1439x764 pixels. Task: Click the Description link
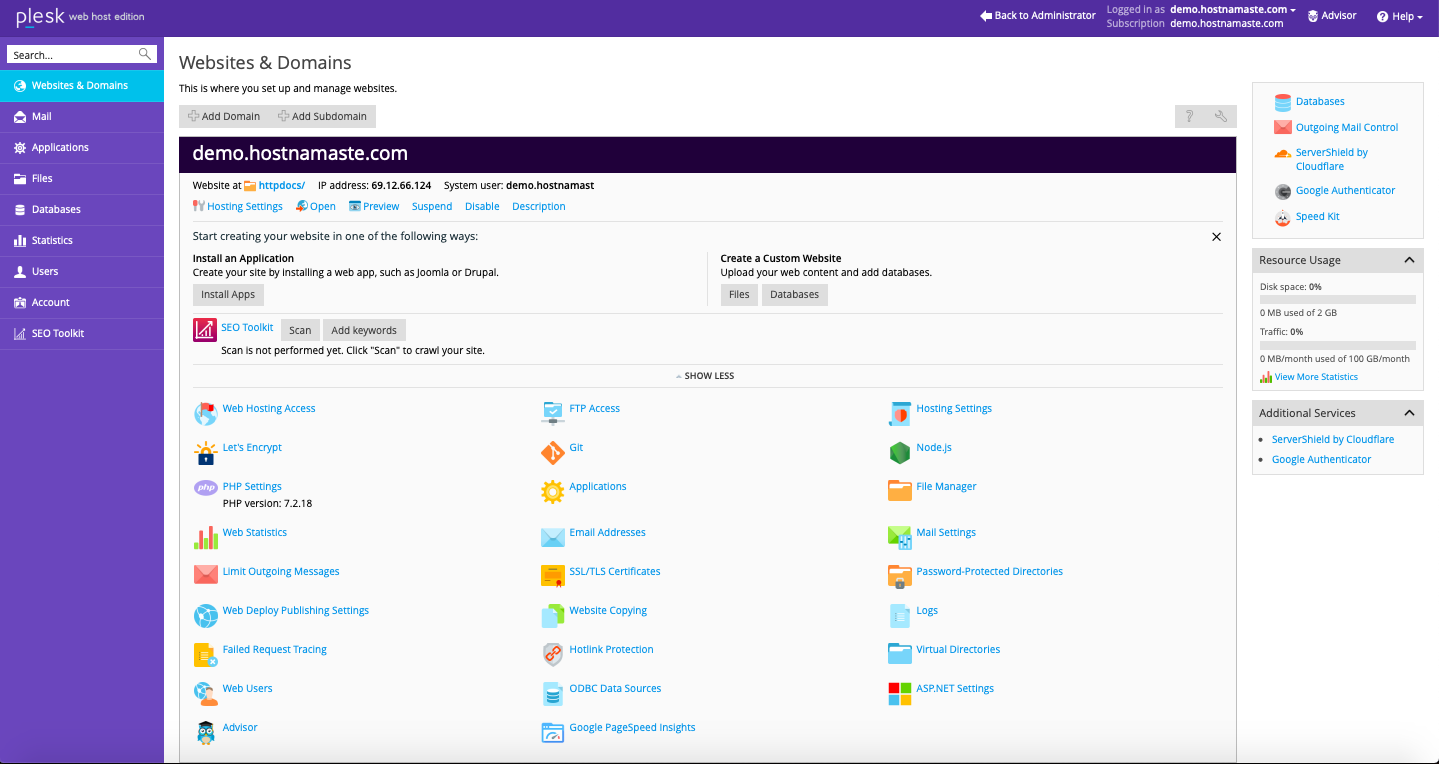tap(539, 207)
